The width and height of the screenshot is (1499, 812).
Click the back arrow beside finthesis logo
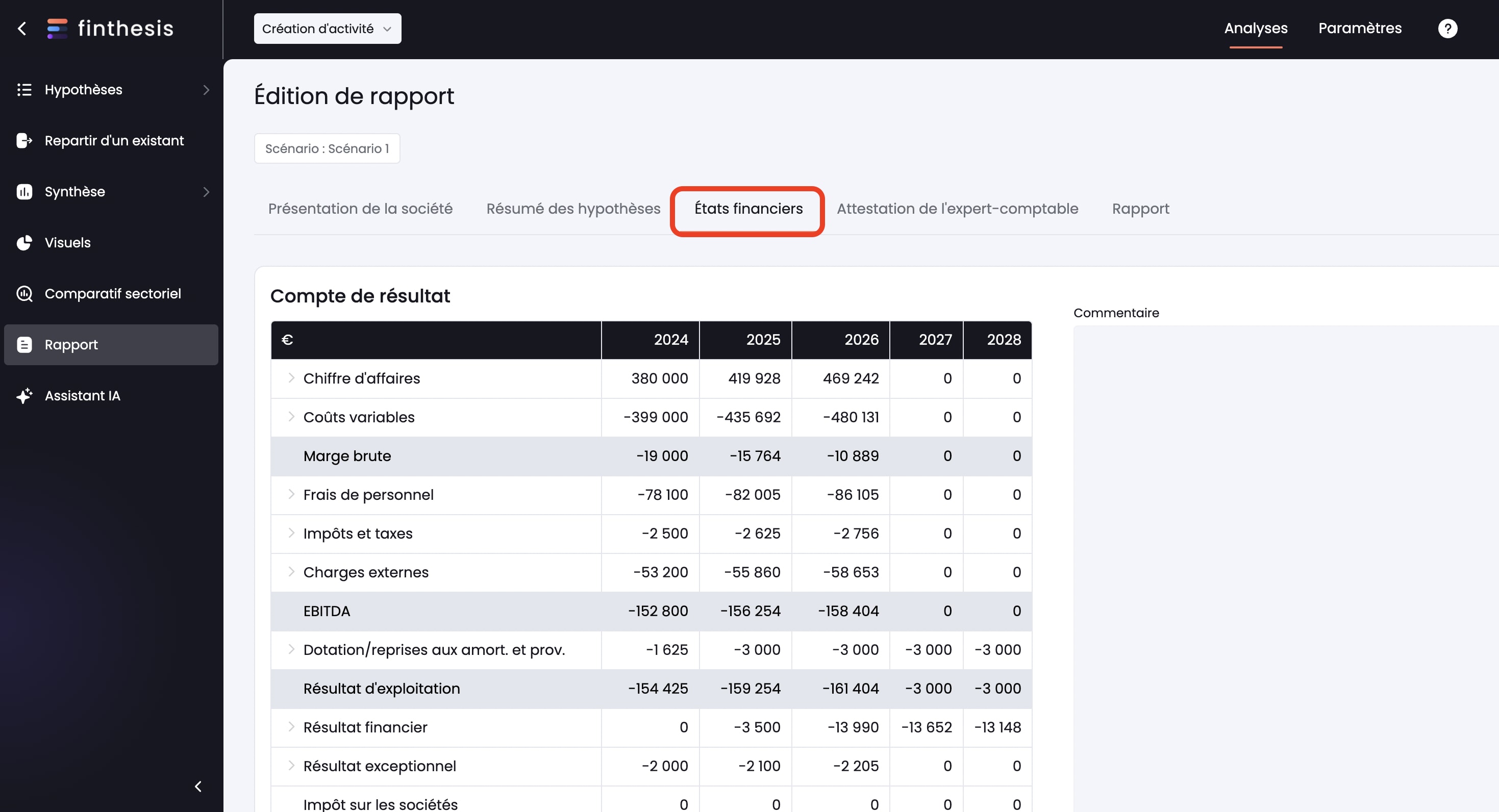pyautogui.click(x=22, y=29)
